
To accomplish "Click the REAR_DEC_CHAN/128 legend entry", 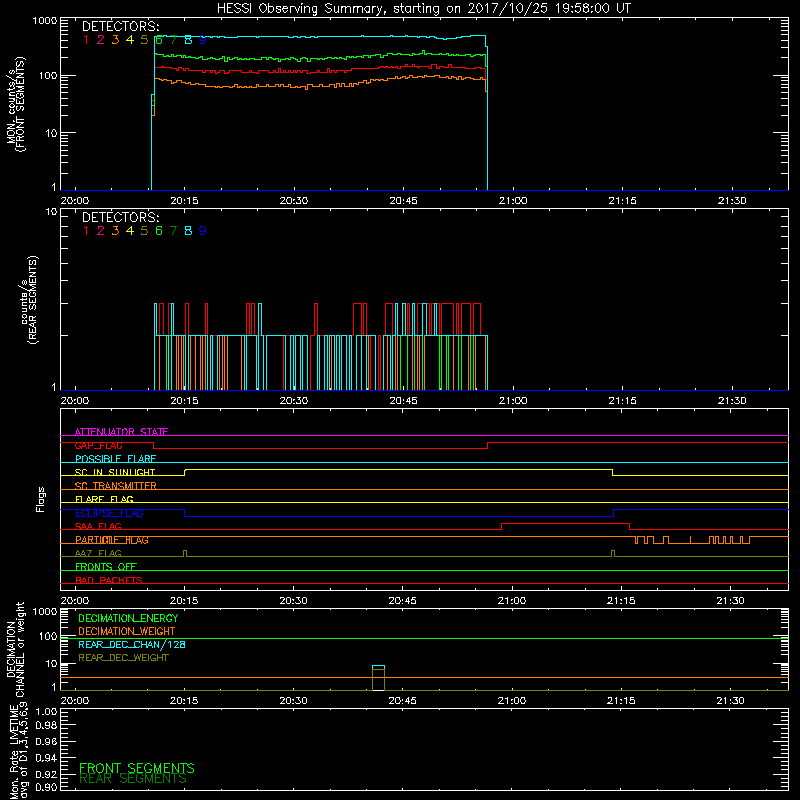I will click(x=132, y=645).
